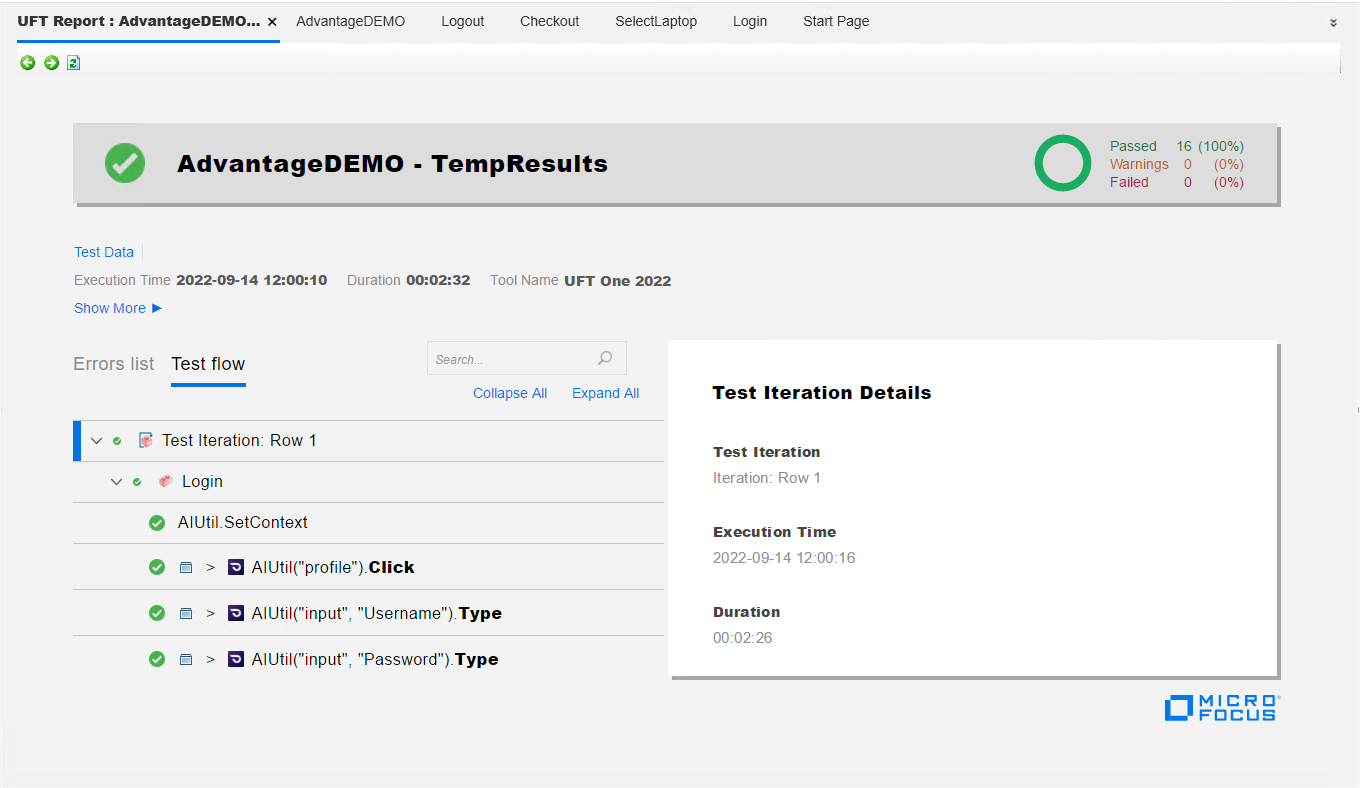Collapse the Test Iteration Row 1 node
The image size is (1360, 788).
pyautogui.click(x=97, y=441)
